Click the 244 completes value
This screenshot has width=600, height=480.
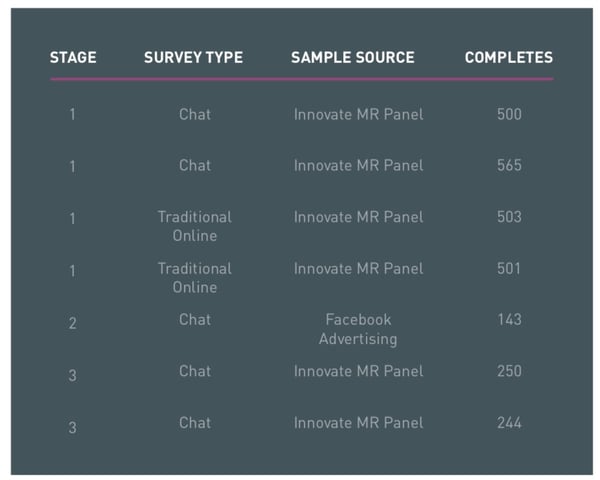tap(509, 423)
